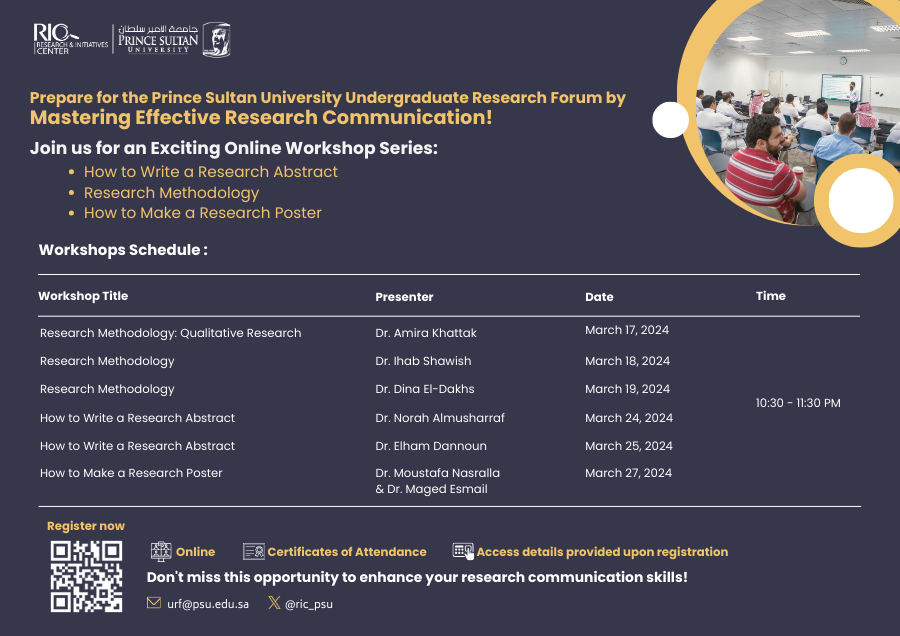Click the date 'March 25, 2024'
This screenshot has height=636, width=900.
[x=629, y=446]
